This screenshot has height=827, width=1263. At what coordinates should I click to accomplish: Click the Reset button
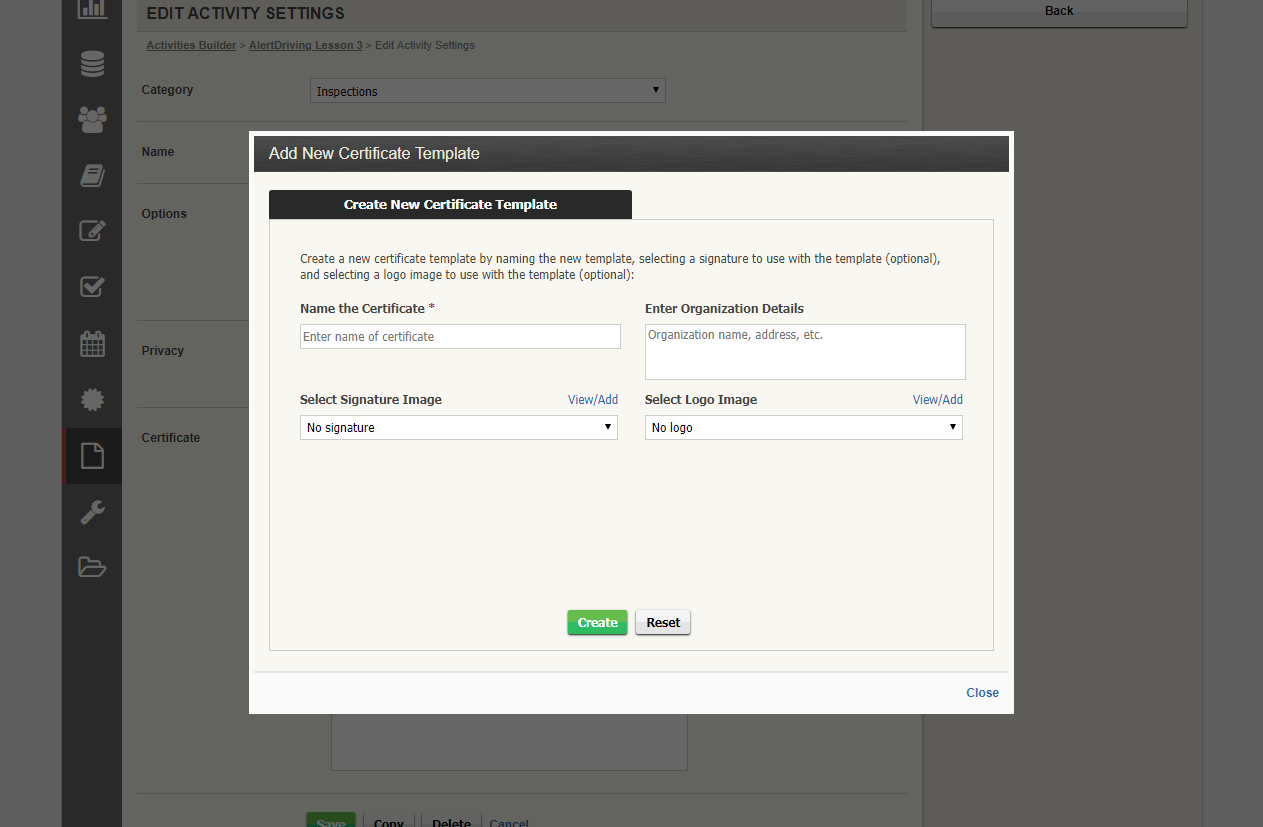tap(662, 622)
